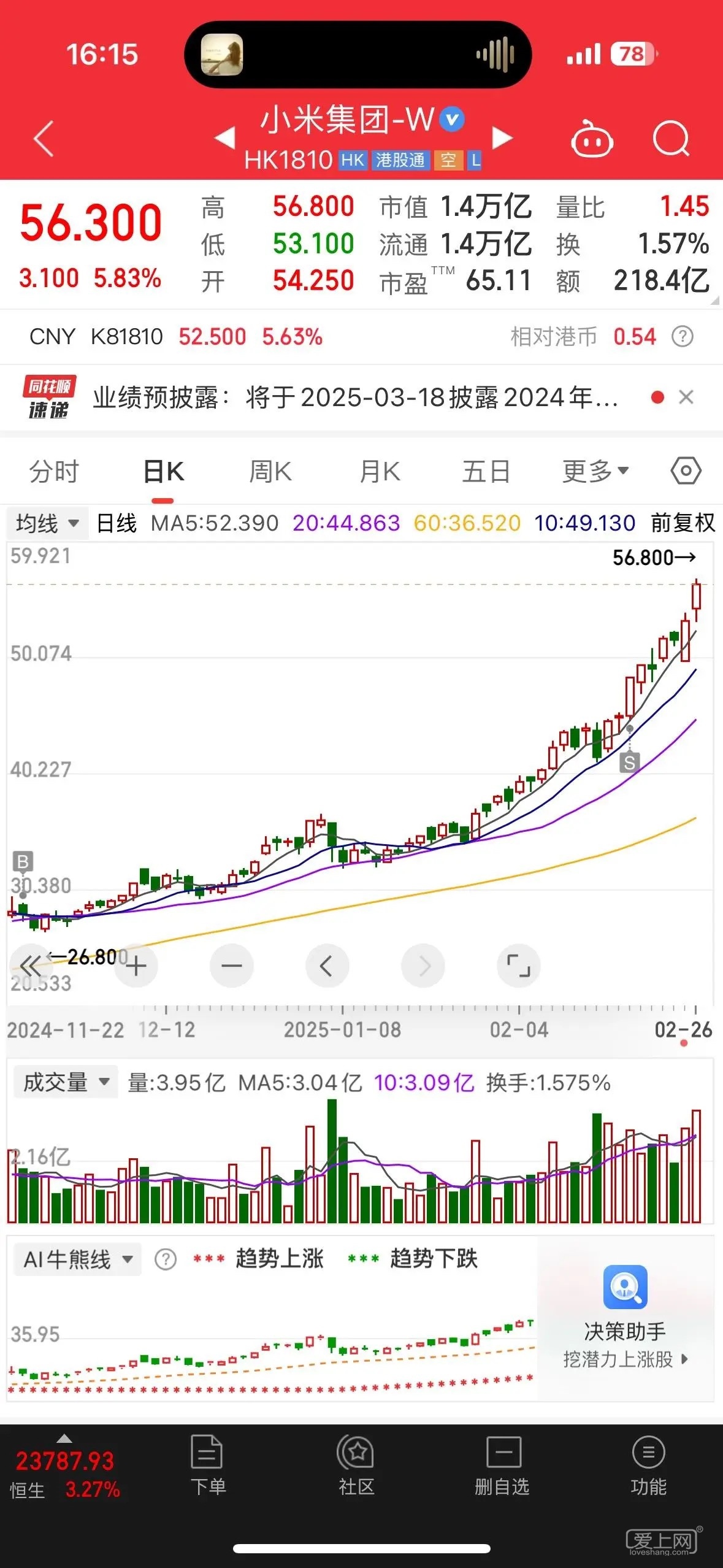The image size is (723, 1568).
Task: Expand the AI牛熊线 dropdown
Action: click(77, 1259)
